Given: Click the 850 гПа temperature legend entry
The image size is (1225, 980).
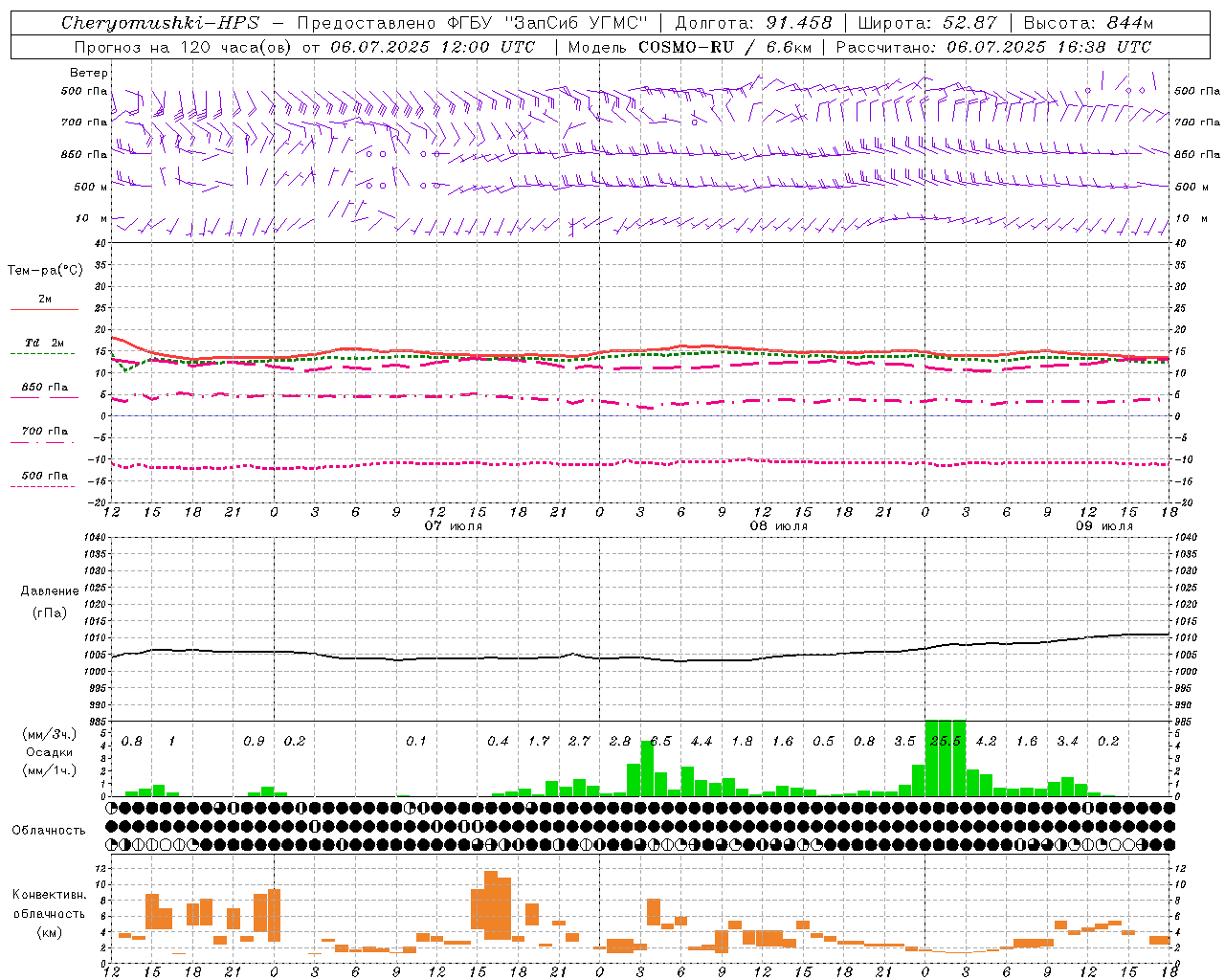Looking at the screenshot, I should click(45, 388).
